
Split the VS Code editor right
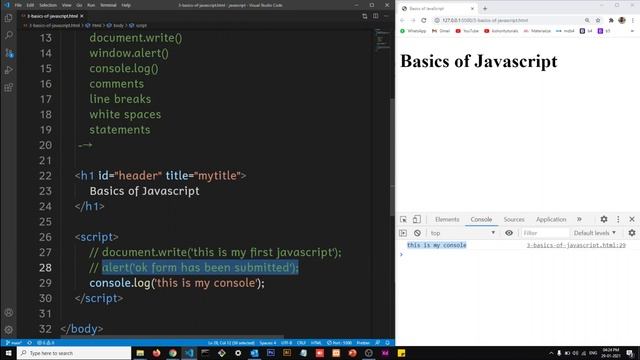376,16
